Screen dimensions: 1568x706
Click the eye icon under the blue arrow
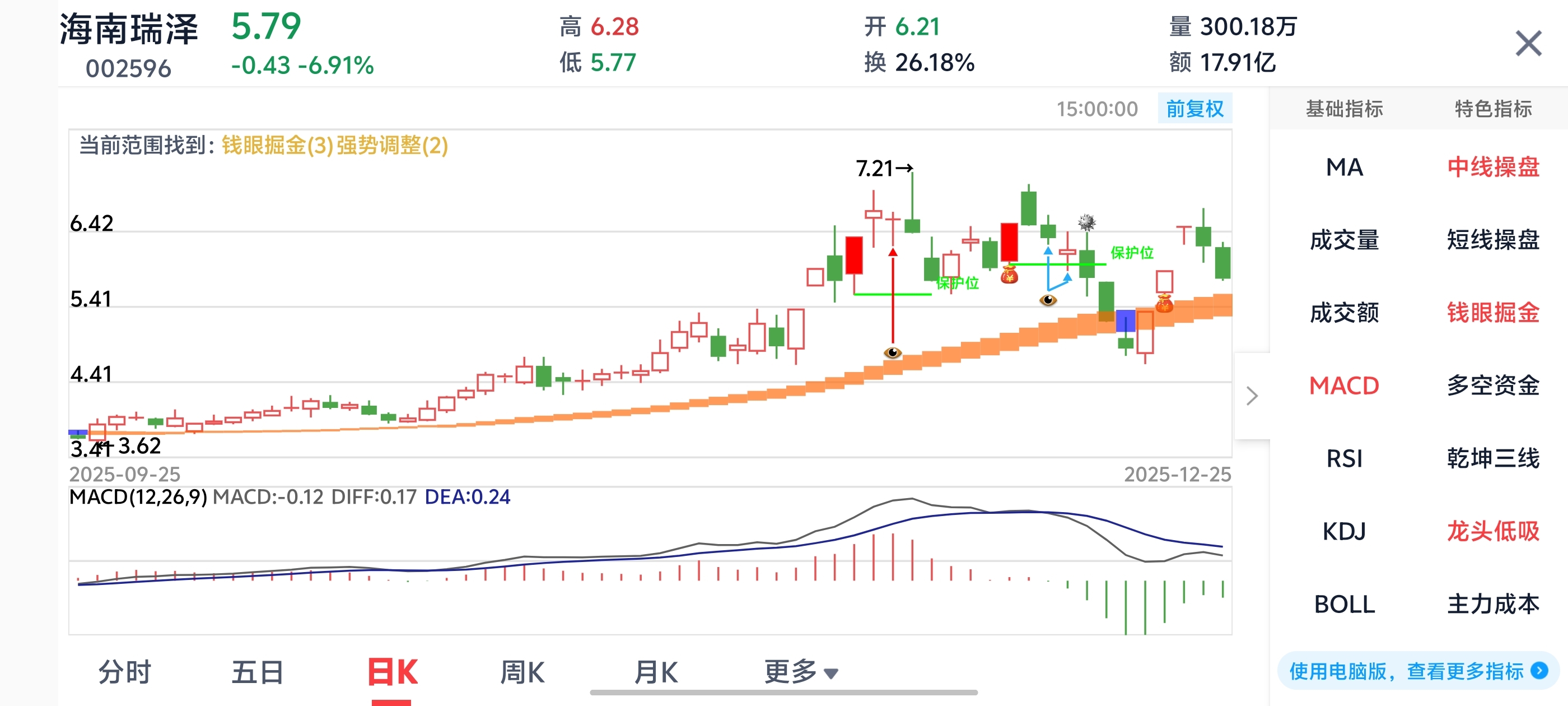coord(1048,300)
